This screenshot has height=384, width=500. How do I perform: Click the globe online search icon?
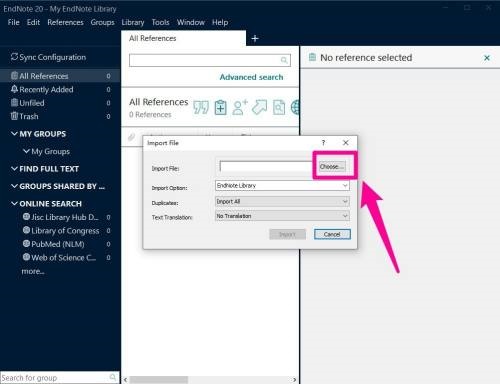[x=295, y=107]
